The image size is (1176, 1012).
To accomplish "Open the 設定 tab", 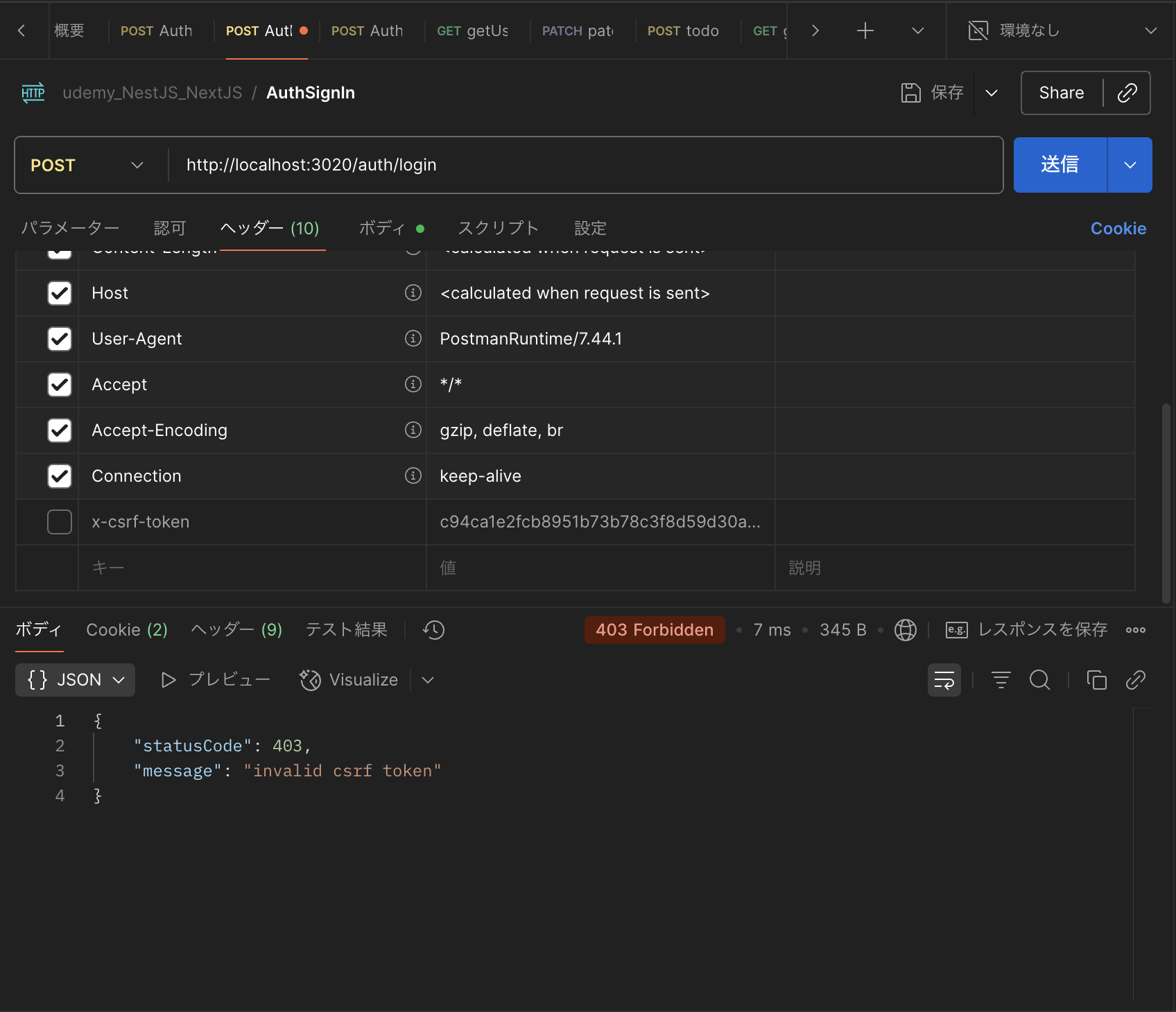I will click(x=591, y=228).
